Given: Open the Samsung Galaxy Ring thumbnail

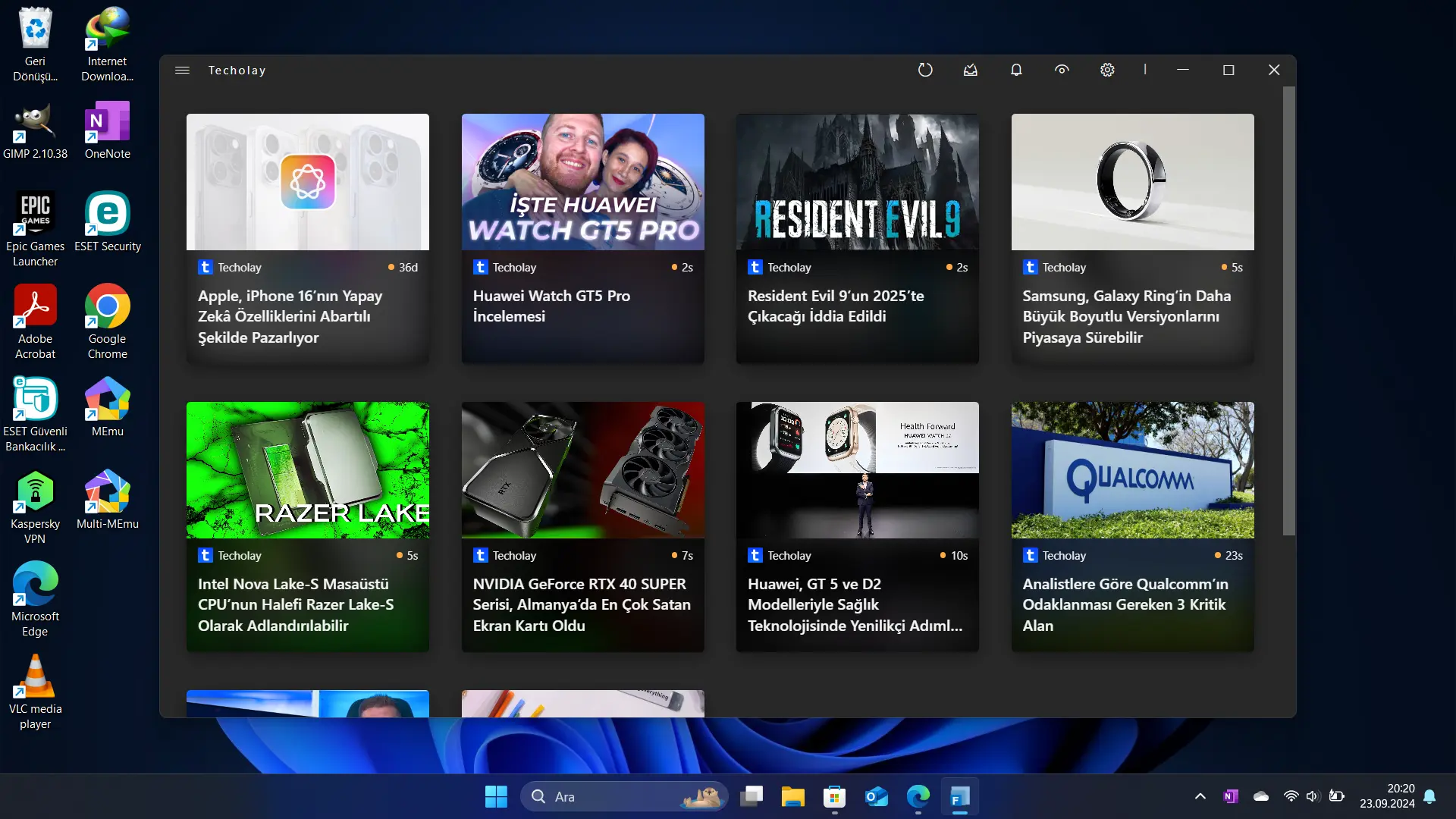Looking at the screenshot, I should pos(1133,182).
